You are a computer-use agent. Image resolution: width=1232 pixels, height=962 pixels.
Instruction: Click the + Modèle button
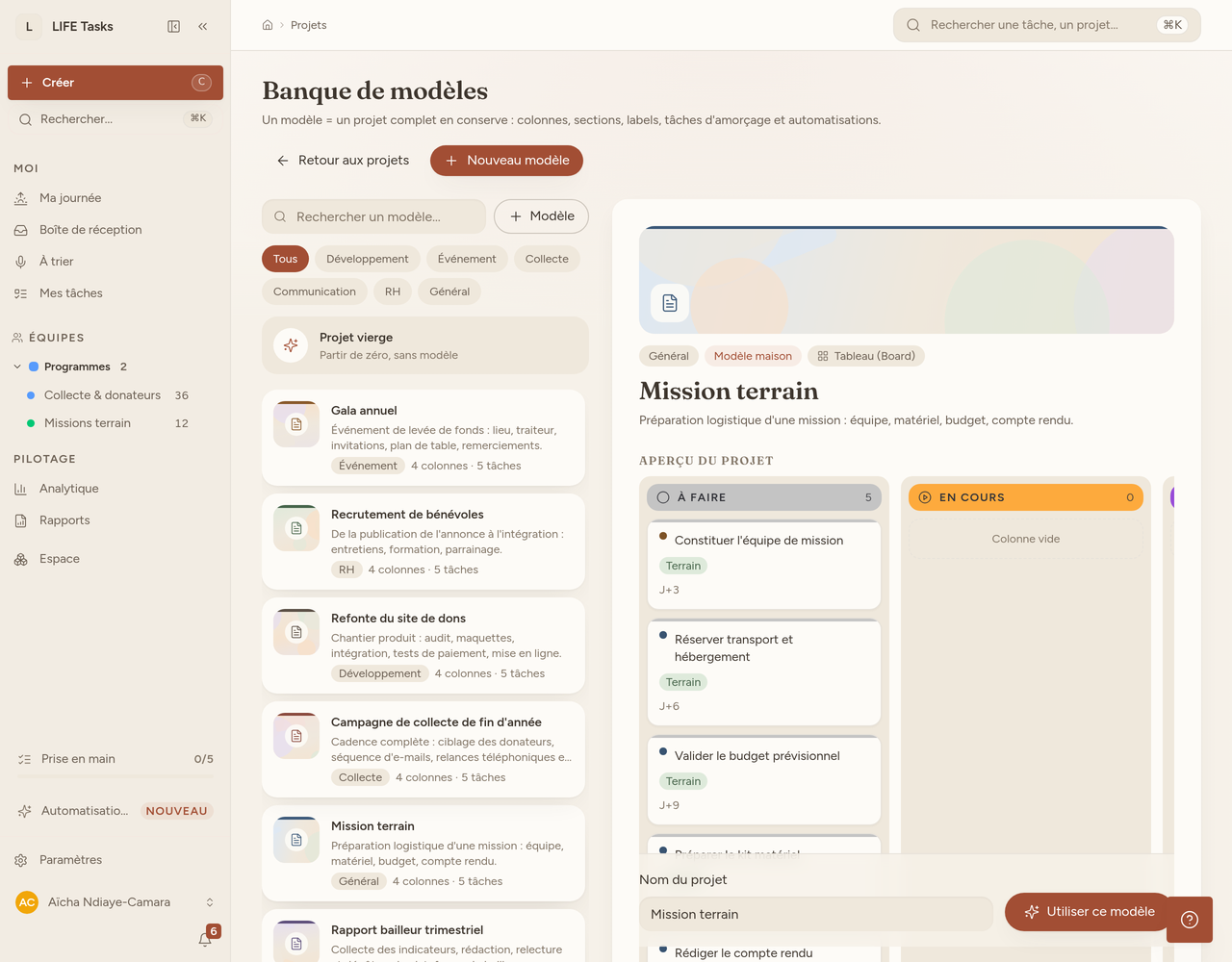coord(541,216)
